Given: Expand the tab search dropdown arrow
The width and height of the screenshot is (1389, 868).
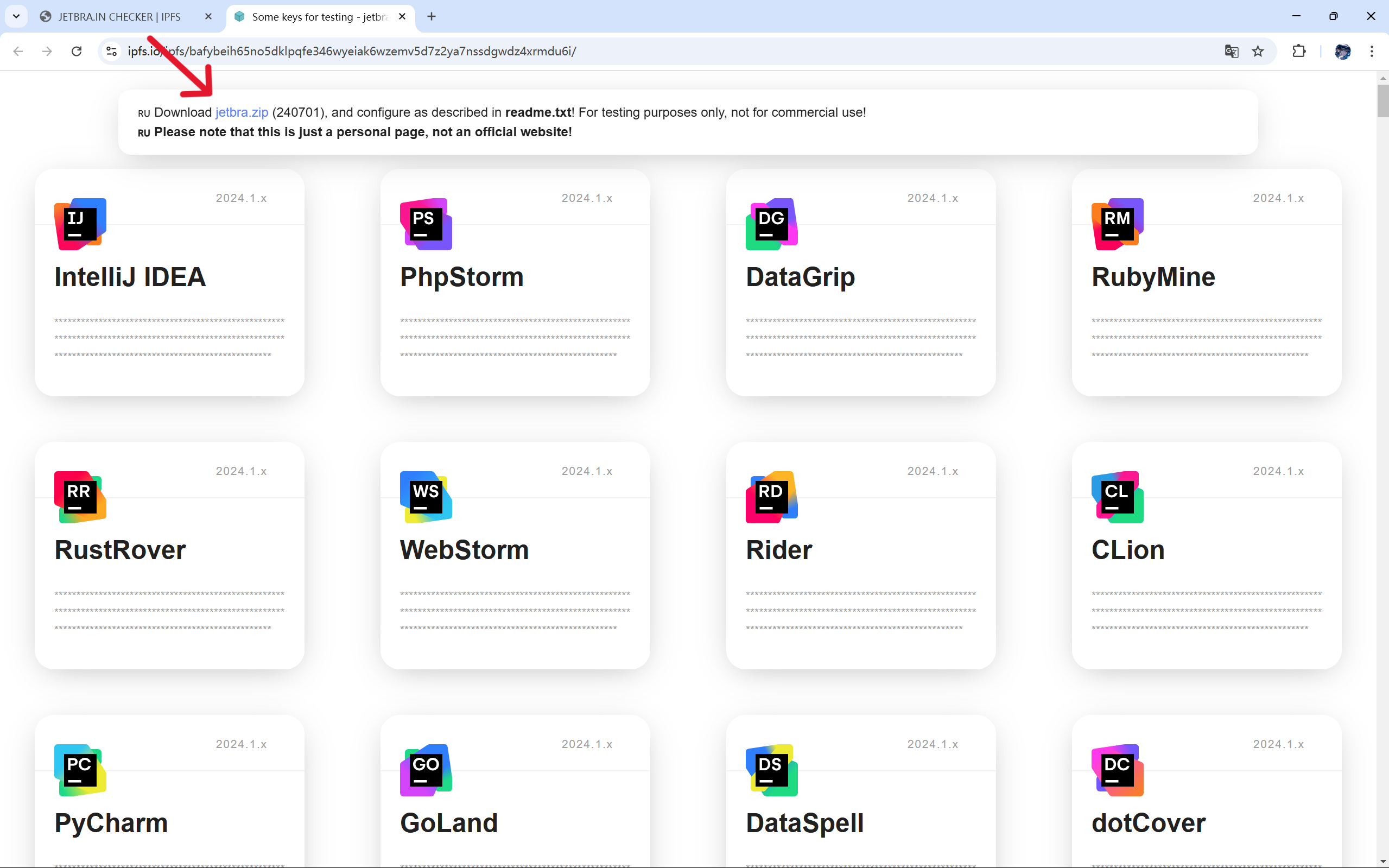Looking at the screenshot, I should [16, 17].
